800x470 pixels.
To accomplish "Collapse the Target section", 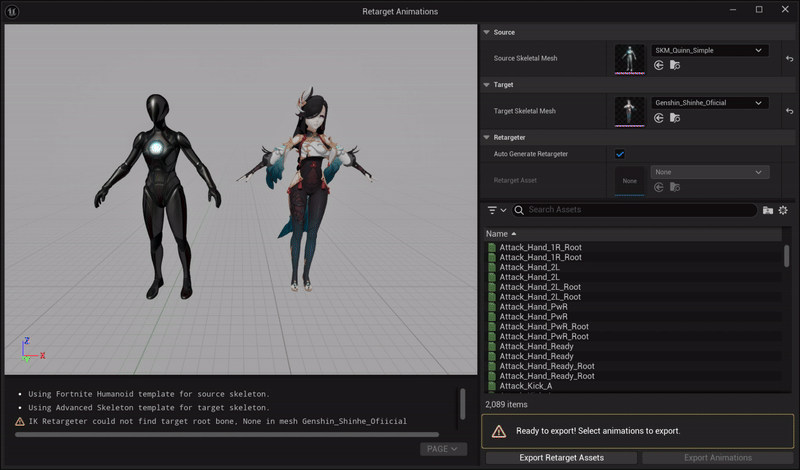I will pyautogui.click(x=486, y=85).
